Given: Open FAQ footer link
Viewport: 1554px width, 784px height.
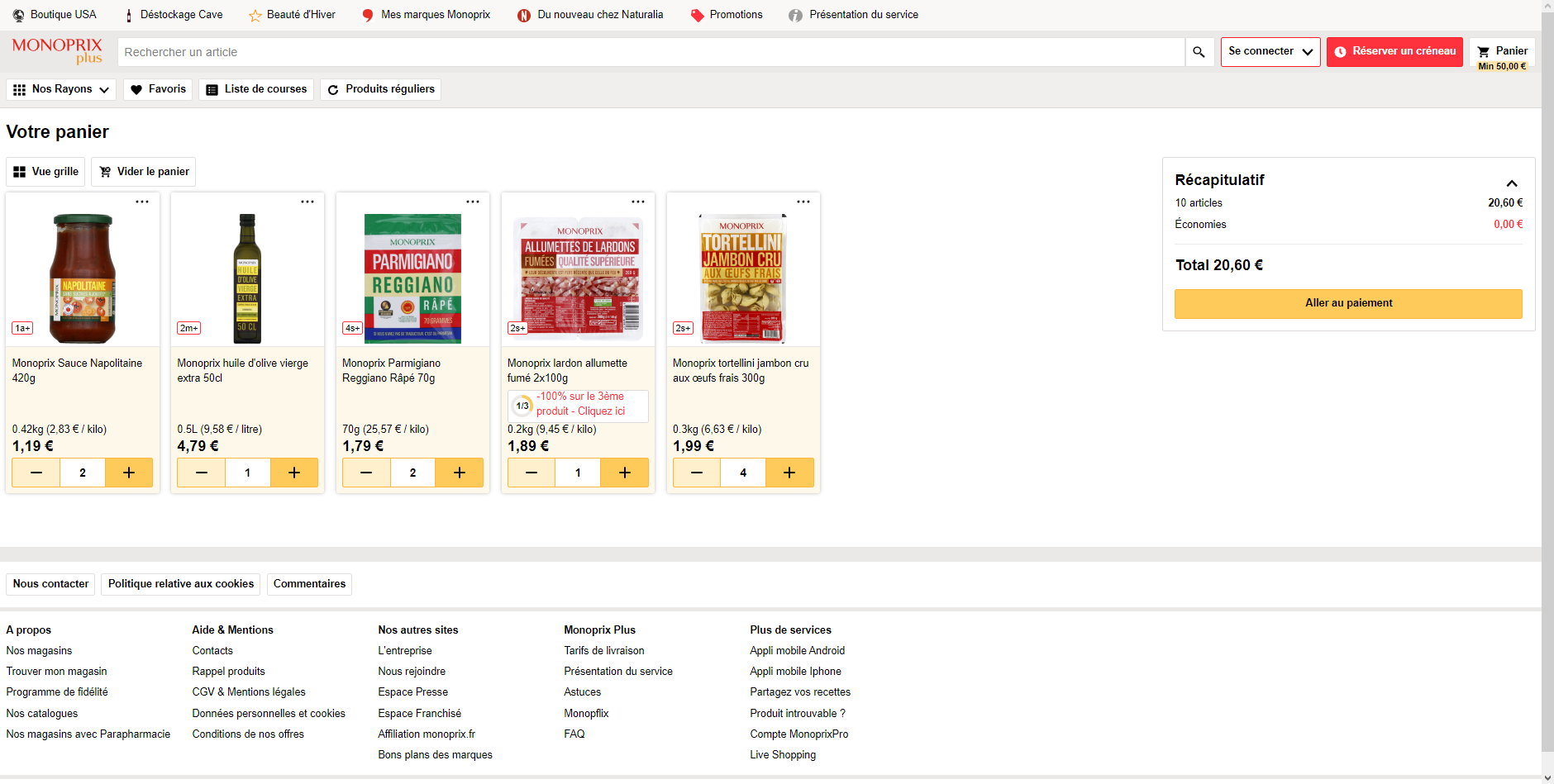Looking at the screenshot, I should point(574,734).
